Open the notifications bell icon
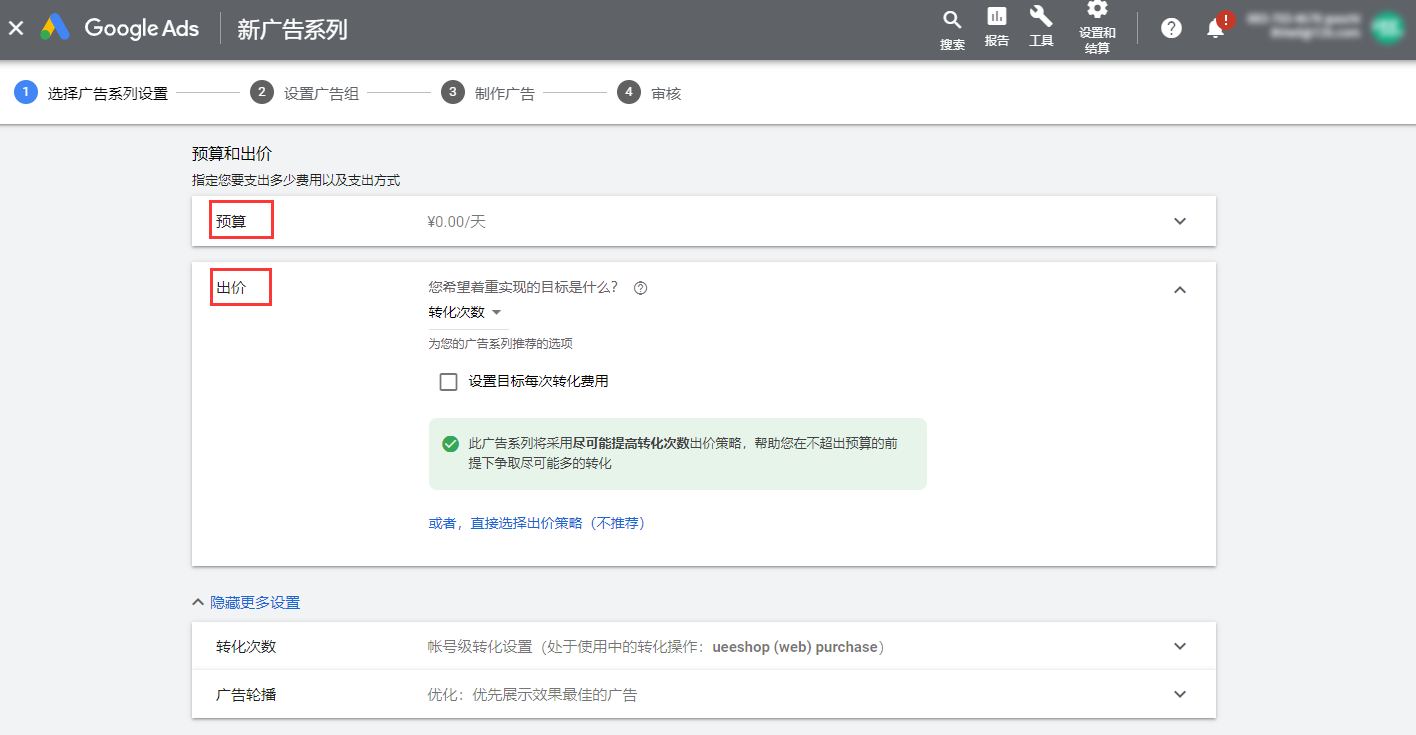The image size is (1416, 735). tap(1215, 28)
